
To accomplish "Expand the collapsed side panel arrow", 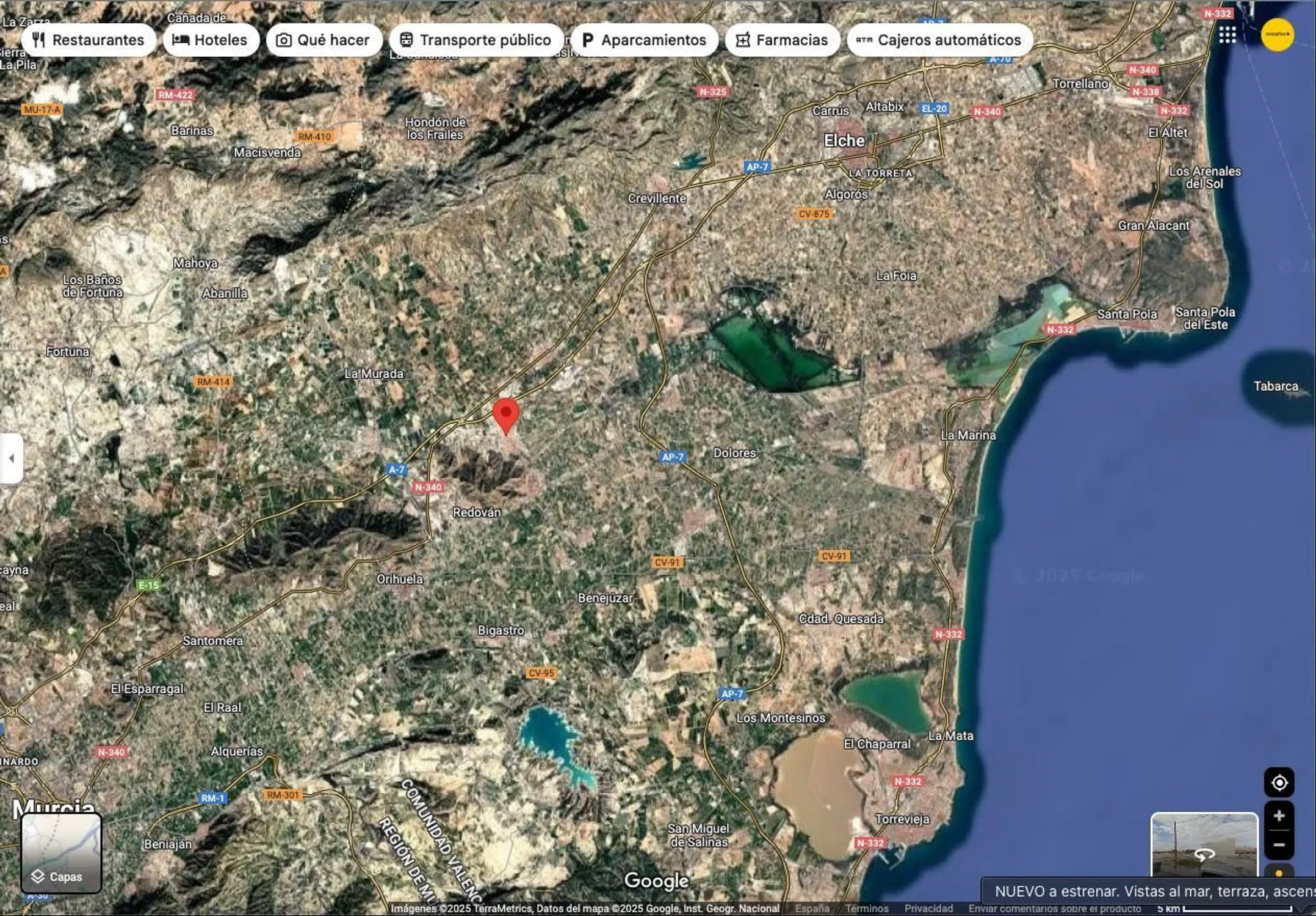I will coord(11,458).
